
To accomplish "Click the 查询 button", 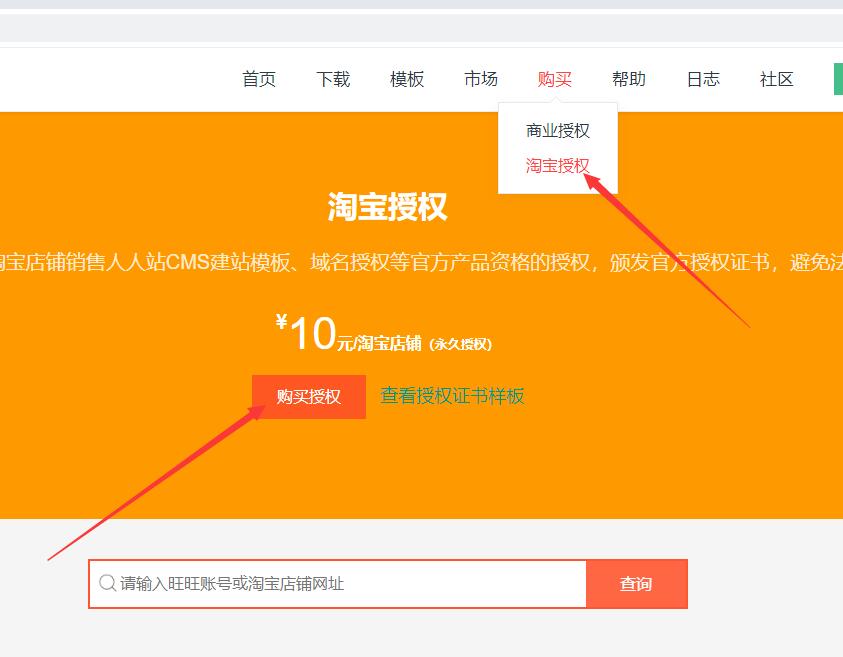I will [637, 584].
